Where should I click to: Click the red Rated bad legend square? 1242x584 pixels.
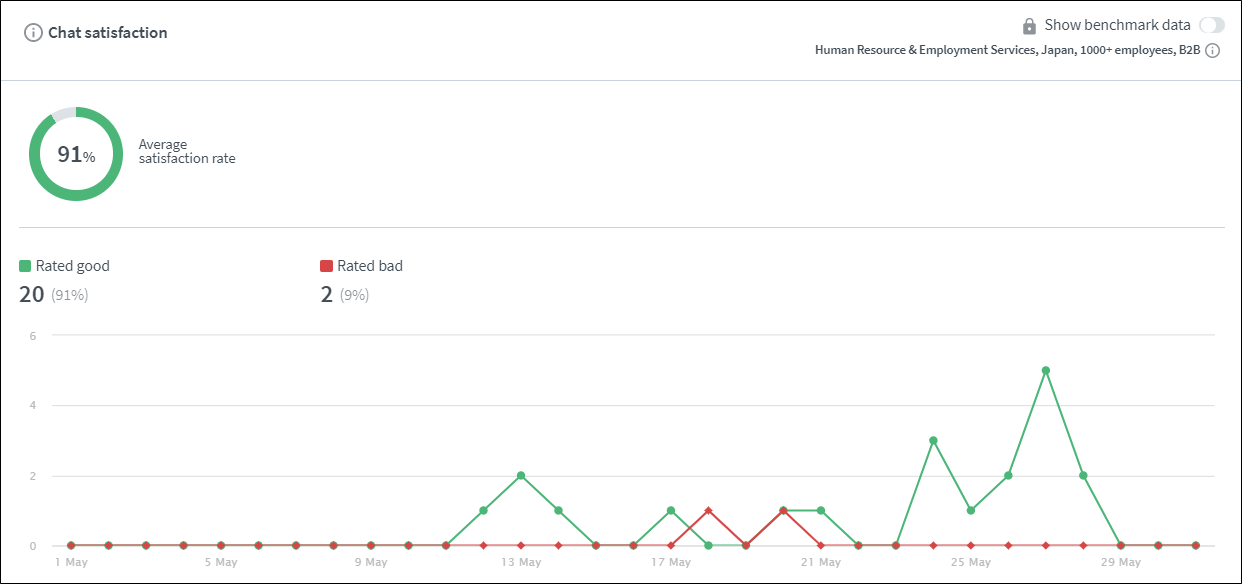326,266
